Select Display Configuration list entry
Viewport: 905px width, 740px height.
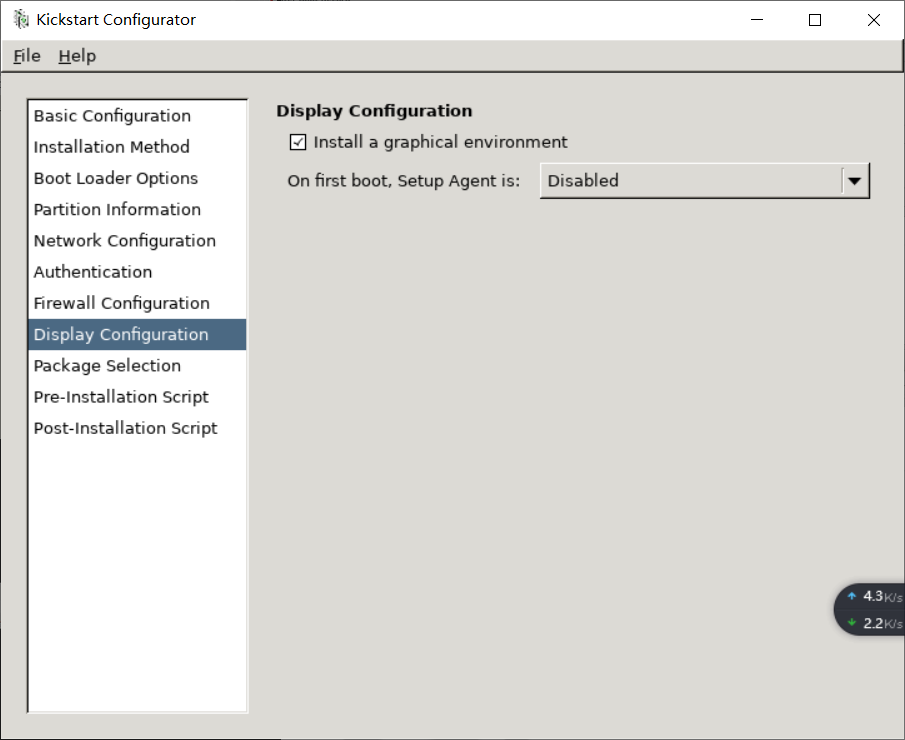pos(137,334)
